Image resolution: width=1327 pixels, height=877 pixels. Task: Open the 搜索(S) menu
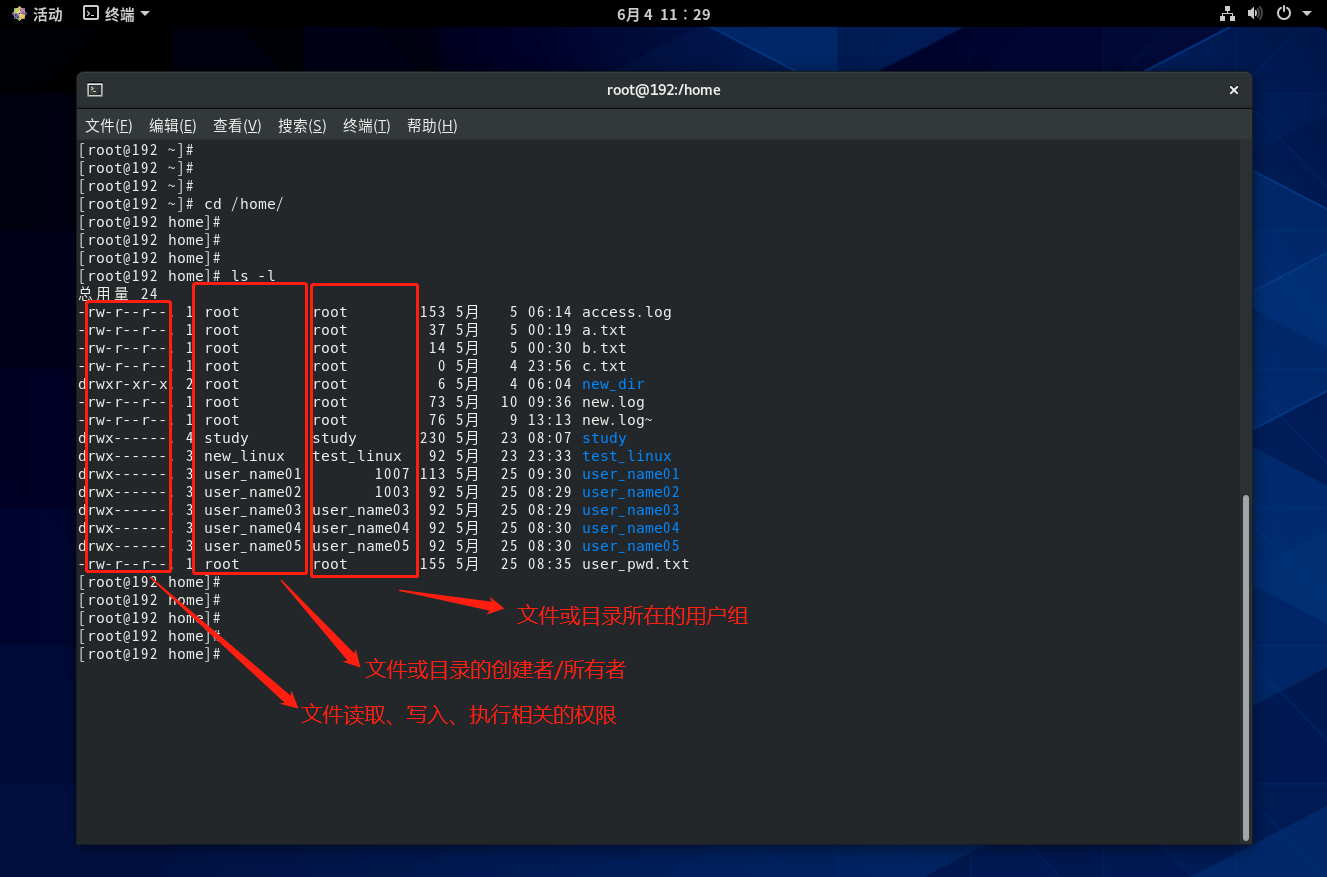click(x=302, y=125)
